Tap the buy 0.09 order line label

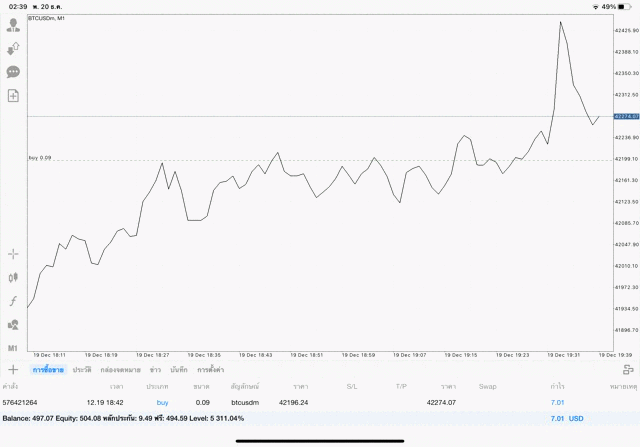(40, 157)
